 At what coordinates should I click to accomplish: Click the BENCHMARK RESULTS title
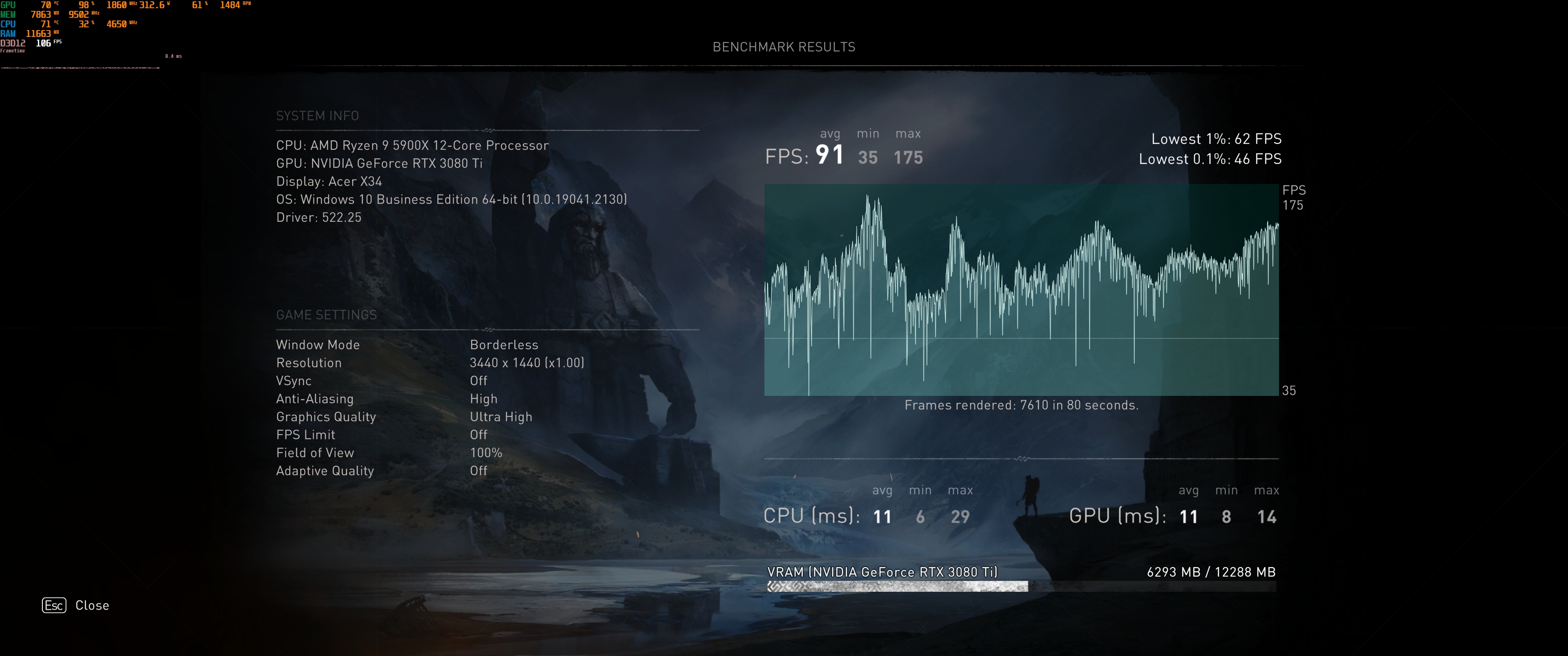784,47
